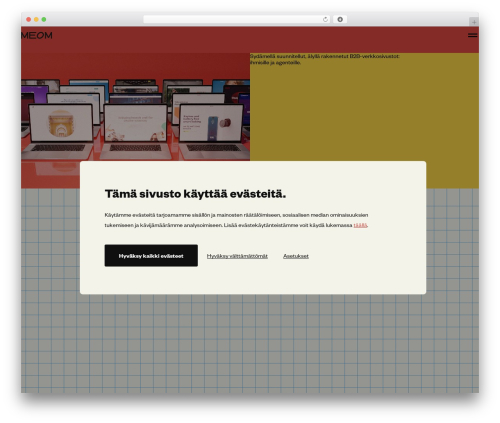Minimize window with yellow button
500x423 pixels.
click(x=36, y=20)
